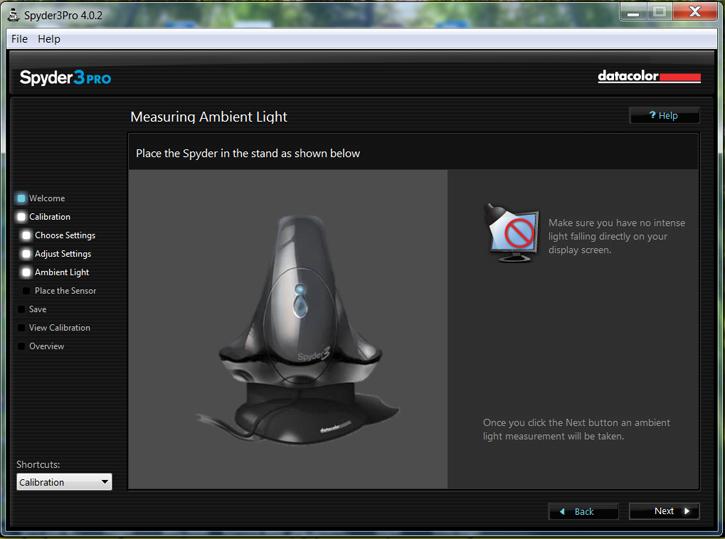Click the Ambient Light step indicator box
725x539 pixels.
[26, 272]
